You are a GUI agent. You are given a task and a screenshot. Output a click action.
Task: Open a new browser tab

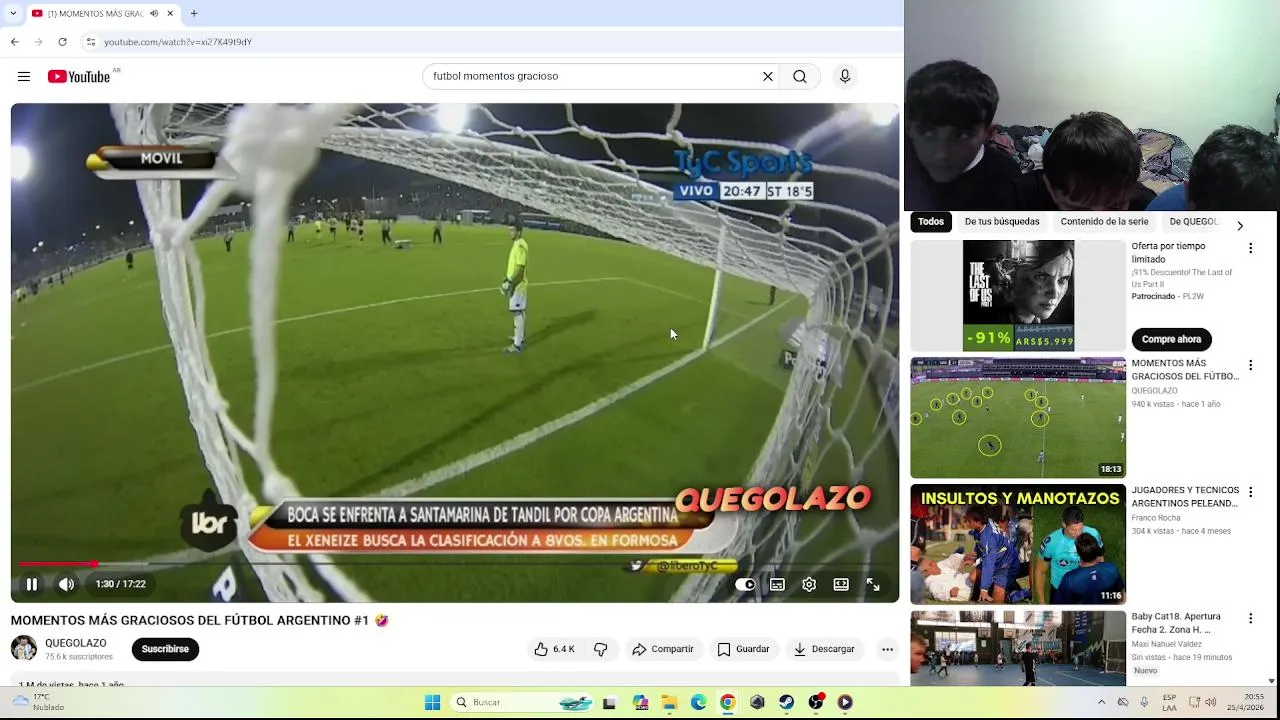tap(194, 14)
